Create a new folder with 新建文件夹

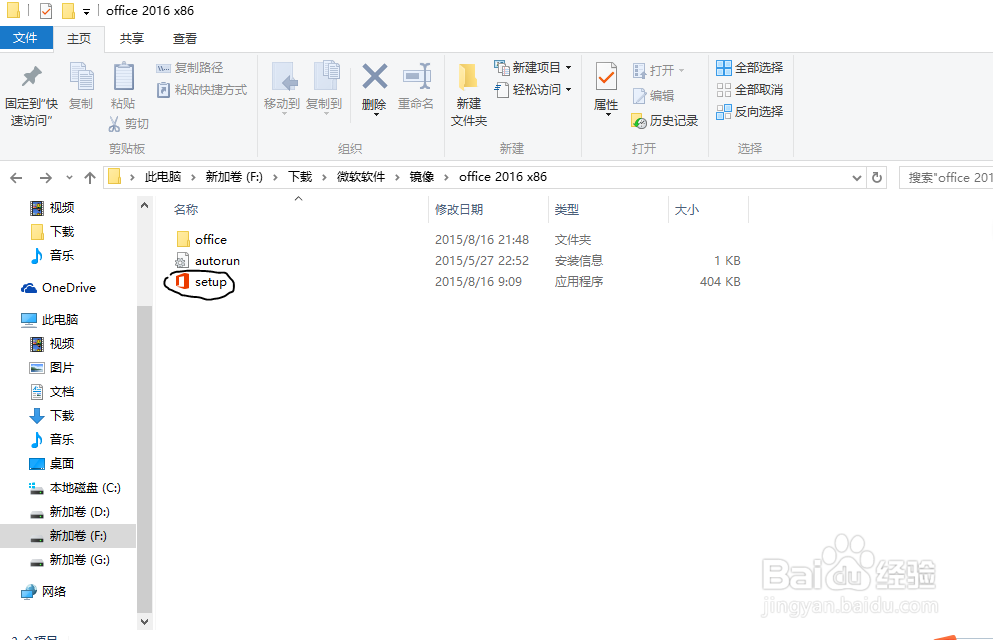(469, 95)
